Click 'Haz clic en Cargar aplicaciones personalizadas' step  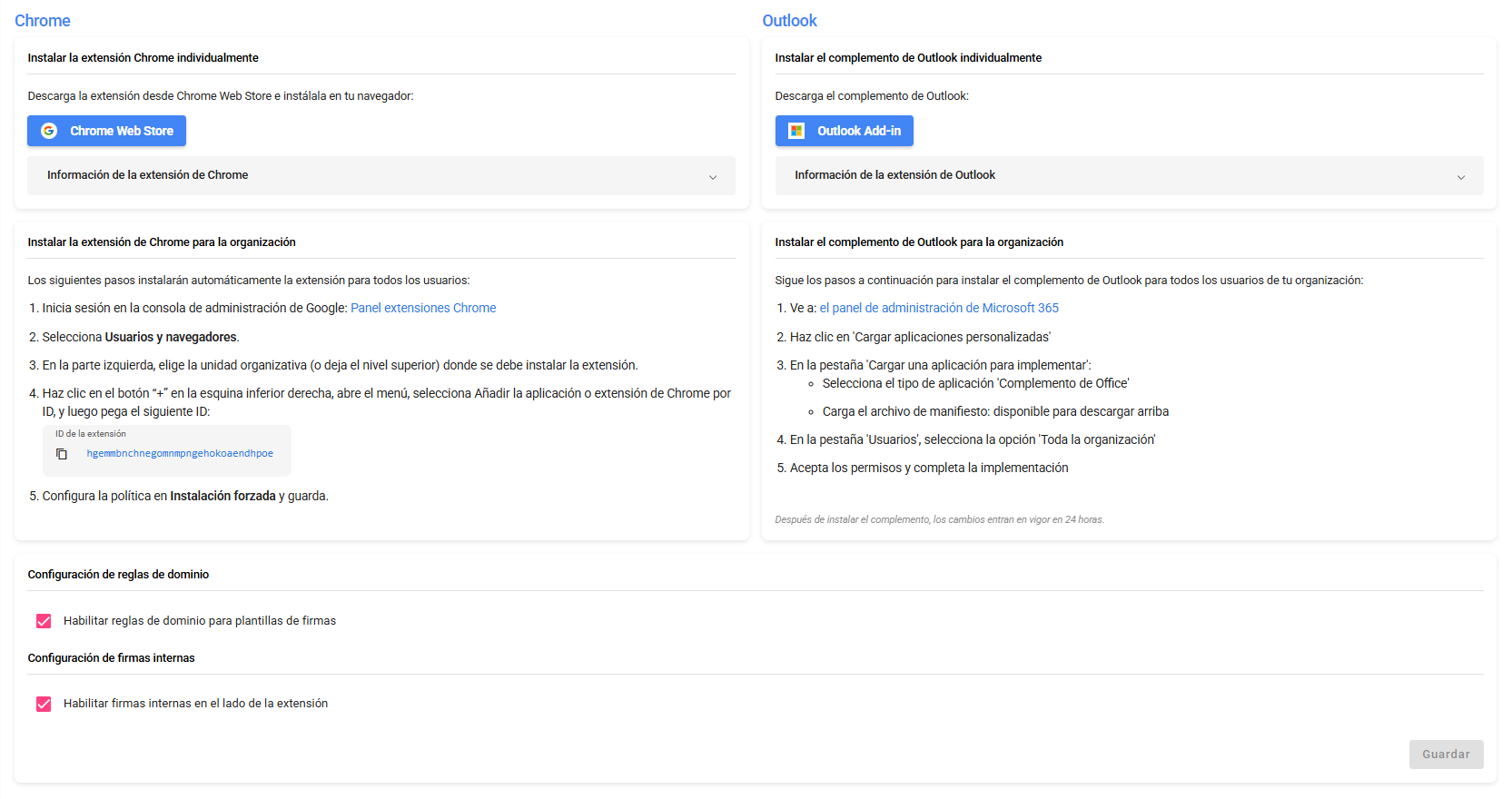pos(920,337)
